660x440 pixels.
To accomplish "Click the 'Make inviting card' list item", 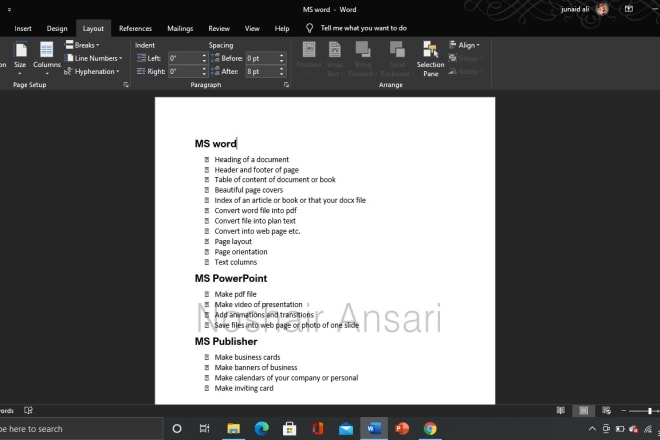I will pos(244,388).
